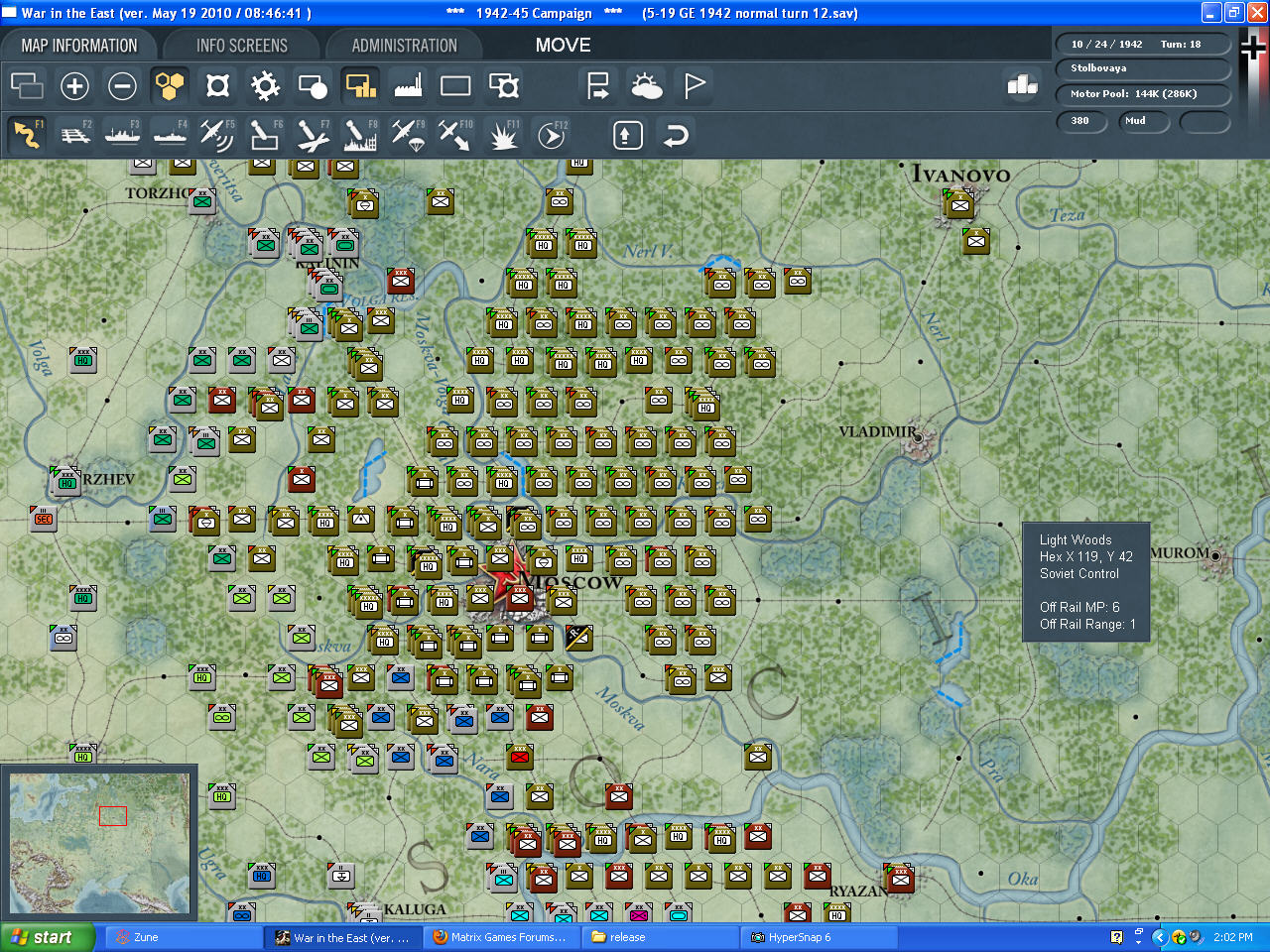The height and width of the screenshot is (952, 1270).
Task: Select the F3 naval transport mode
Action: 122,134
